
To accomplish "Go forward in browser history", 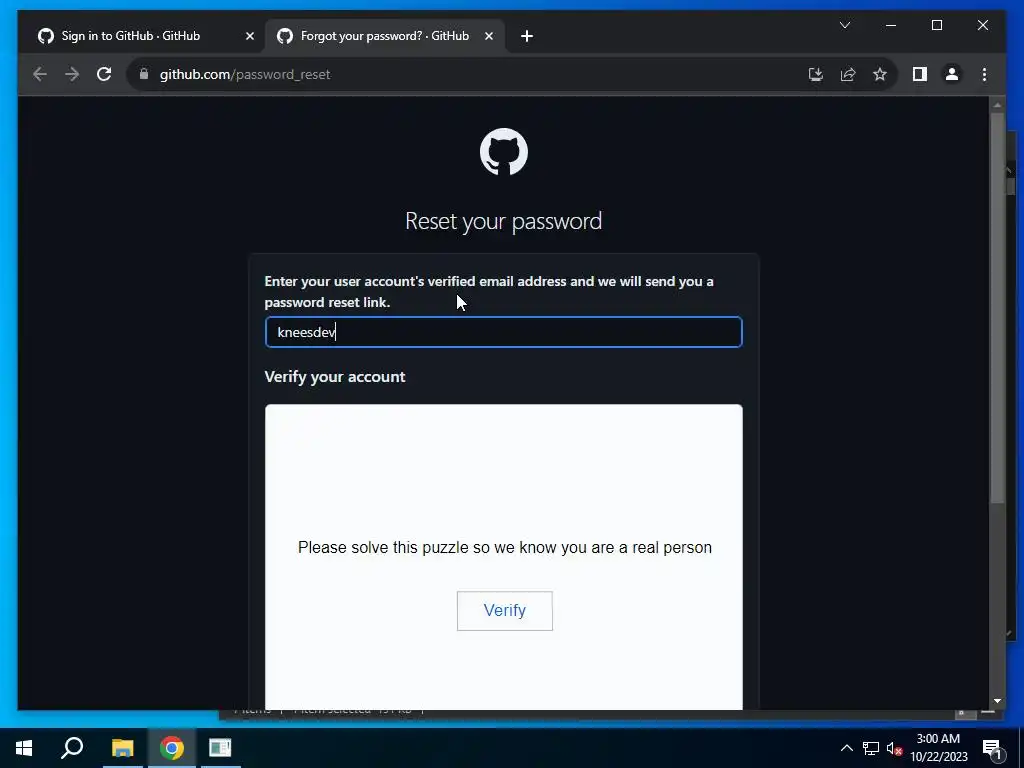I will point(72,74).
